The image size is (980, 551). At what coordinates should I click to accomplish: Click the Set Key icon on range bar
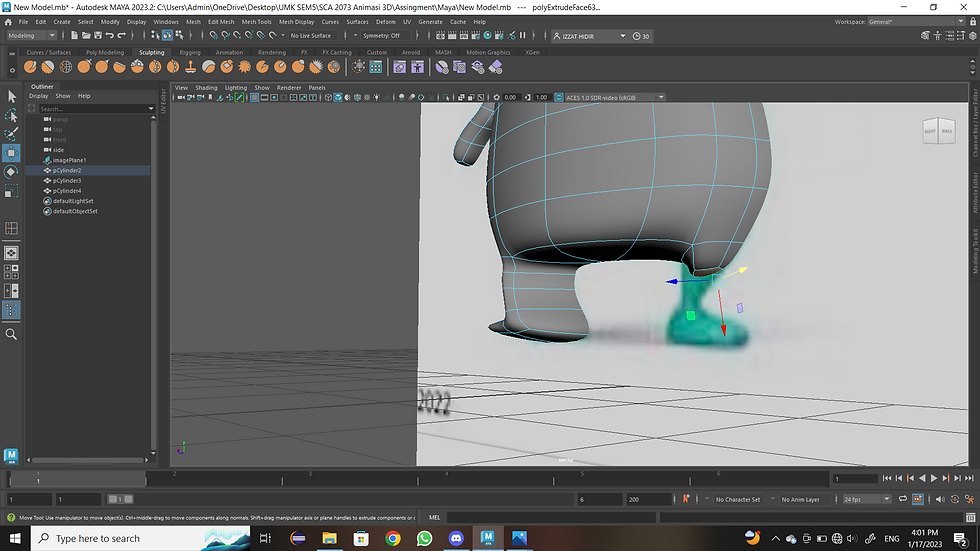pyautogui.click(x=686, y=499)
